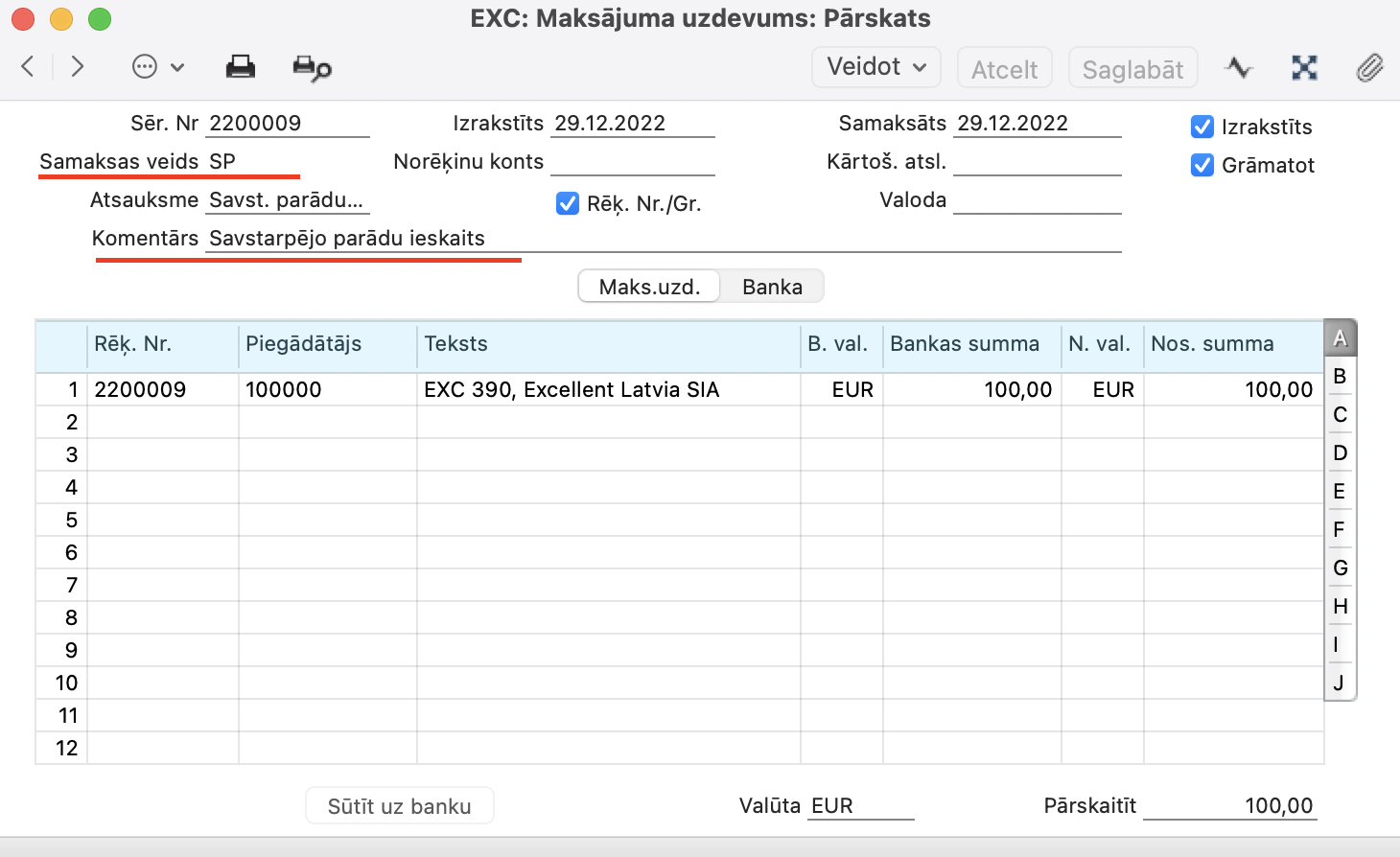This screenshot has width=1400, height=857.
Task: Click the record link manager icon
Action: tap(1304, 67)
